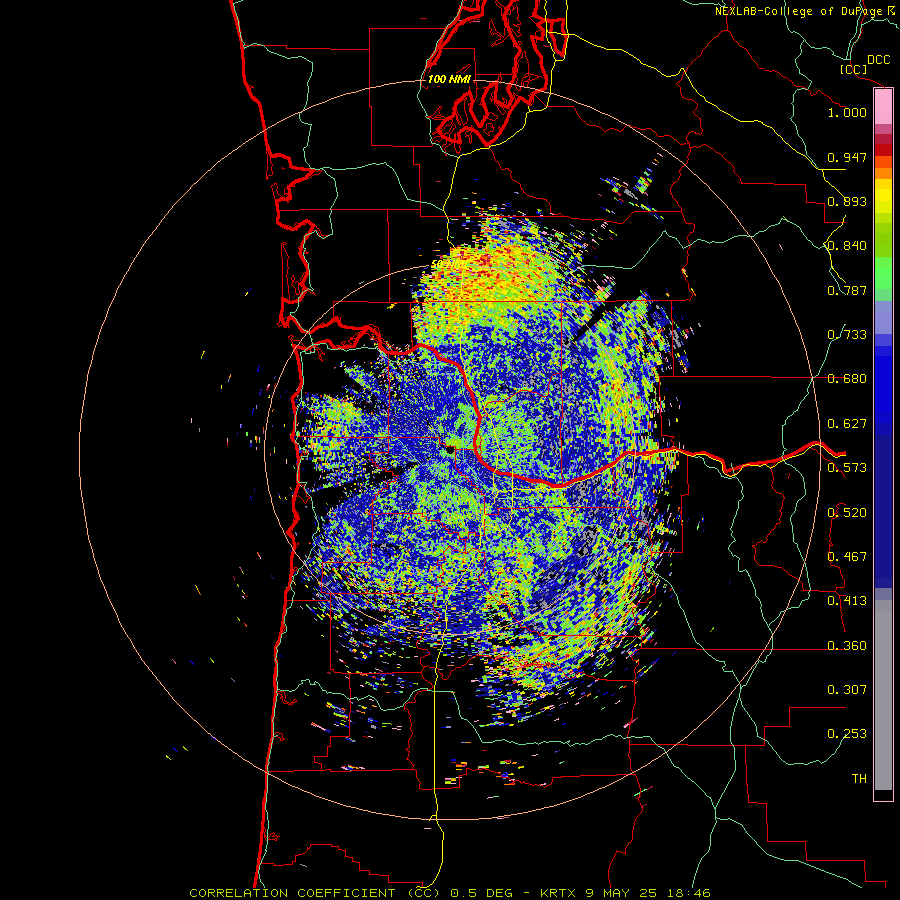Click the 0.947 scale value
The height and width of the screenshot is (900, 900).
click(847, 157)
